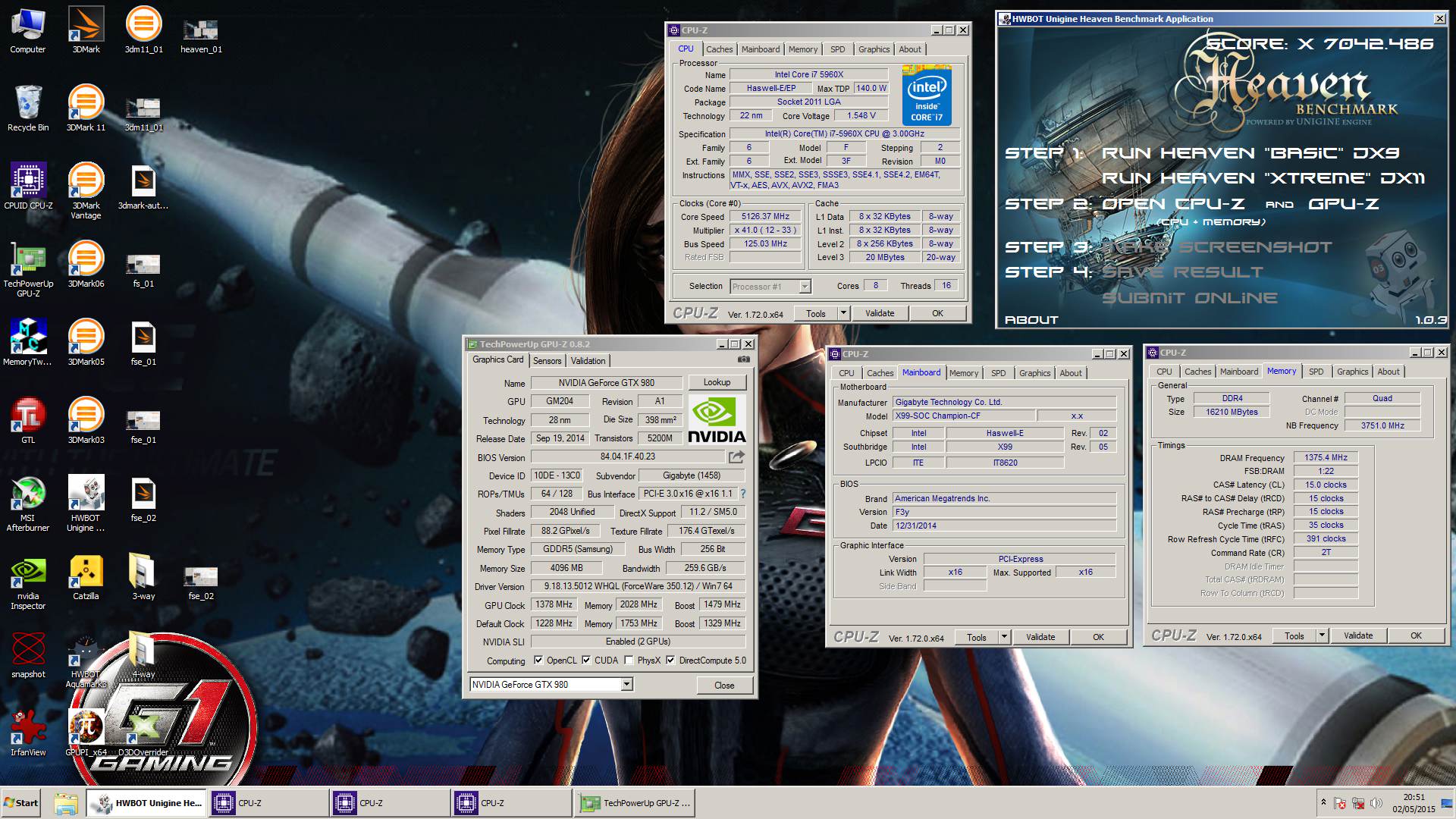Image resolution: width=1456 pixels, height=819 pixels.
Task: Click Lookup button in GPU-Z
Action: 717,382
